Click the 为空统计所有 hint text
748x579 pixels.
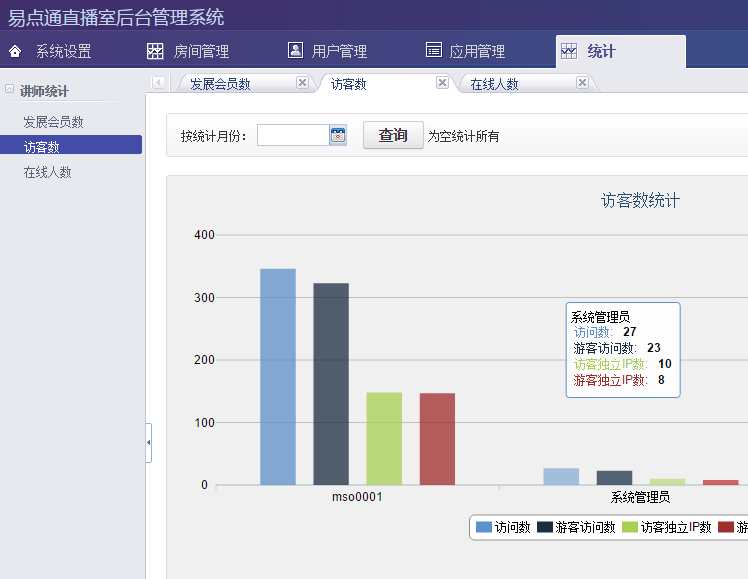(463, 136)
